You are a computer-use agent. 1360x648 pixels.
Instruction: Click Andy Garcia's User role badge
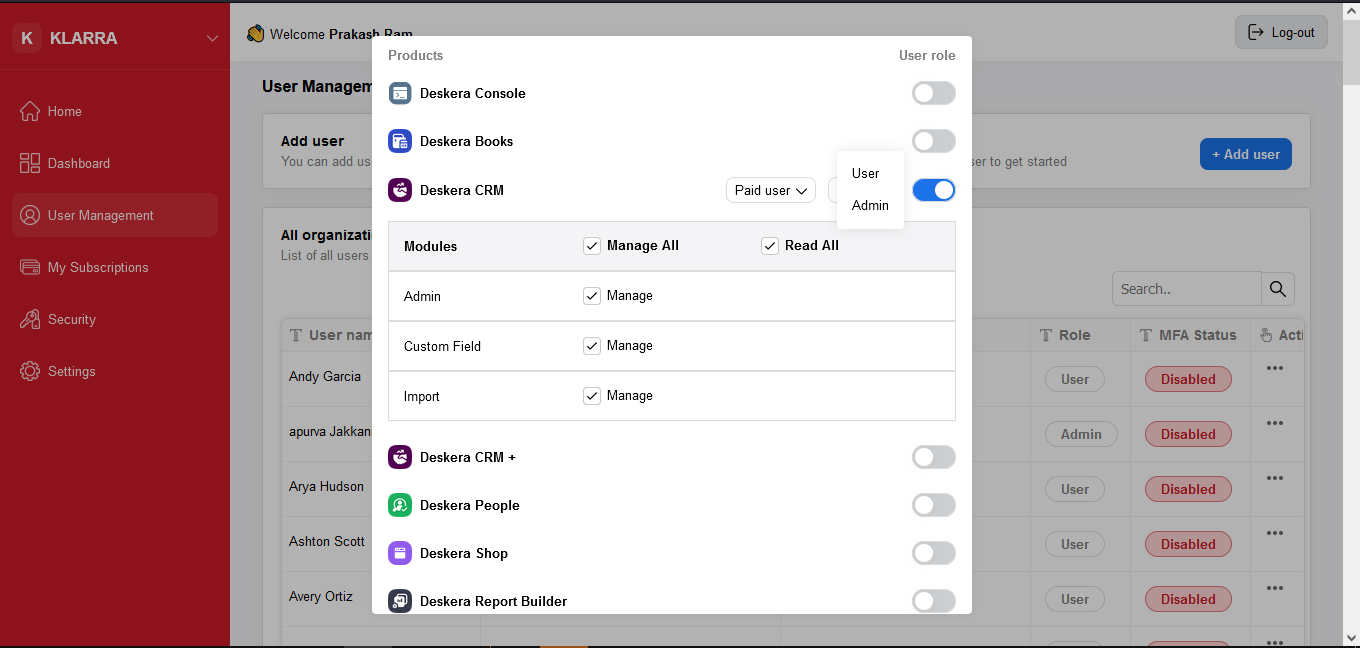1075,379
